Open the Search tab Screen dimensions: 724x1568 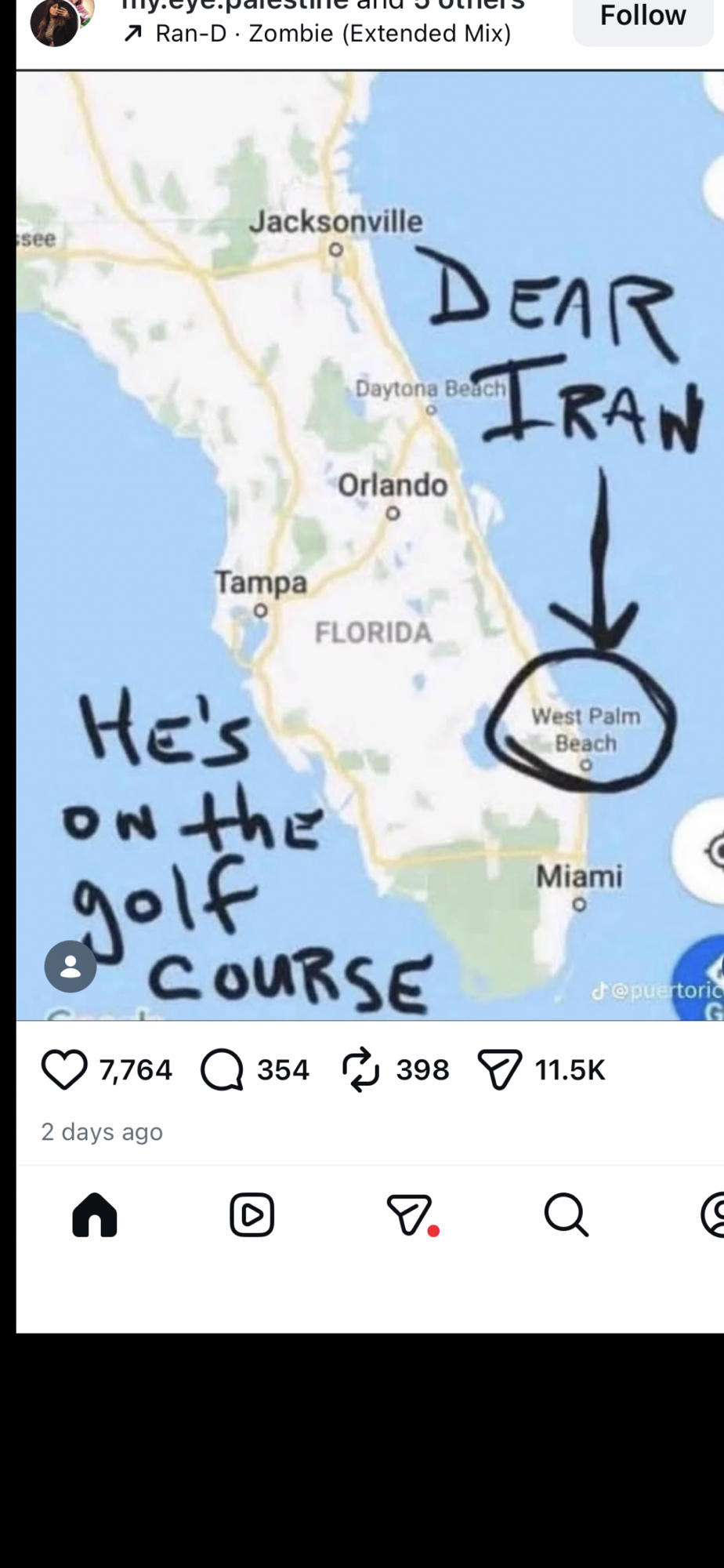[566, 1215]
